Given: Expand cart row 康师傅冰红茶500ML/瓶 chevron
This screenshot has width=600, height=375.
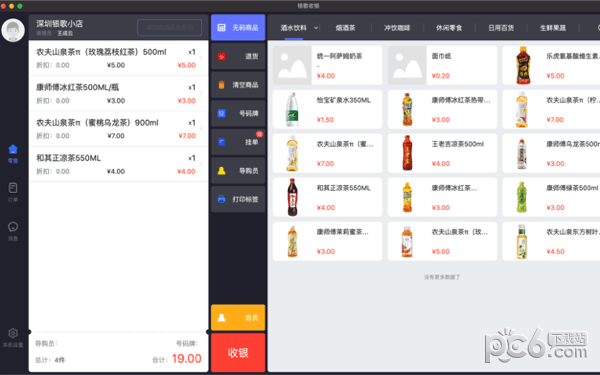Looking at the screenshot, I should (x=201, y=93).
